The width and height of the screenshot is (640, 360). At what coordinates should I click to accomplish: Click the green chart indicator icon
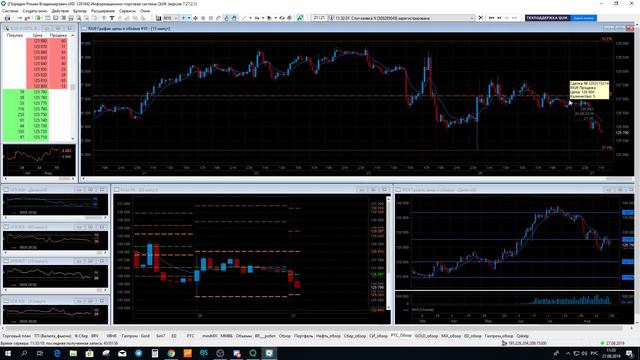(300, 18)
